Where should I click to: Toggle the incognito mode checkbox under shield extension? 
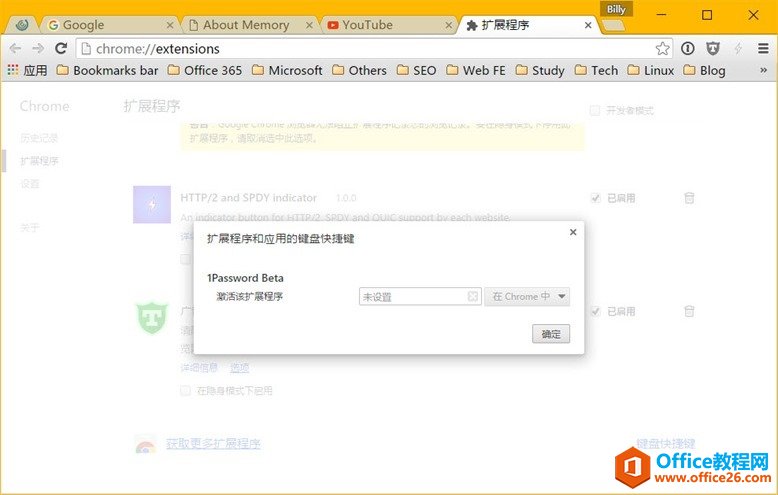point(186,390)
